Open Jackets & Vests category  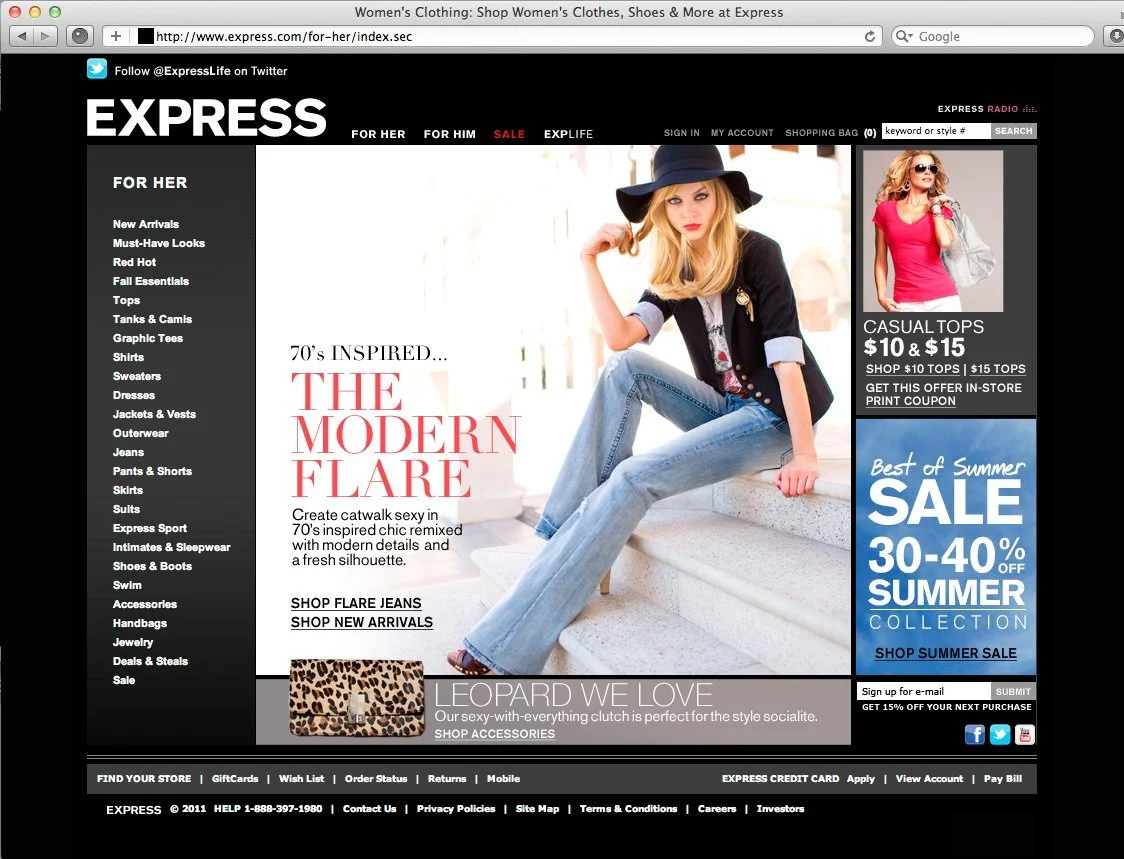click(x=154, y=414)
